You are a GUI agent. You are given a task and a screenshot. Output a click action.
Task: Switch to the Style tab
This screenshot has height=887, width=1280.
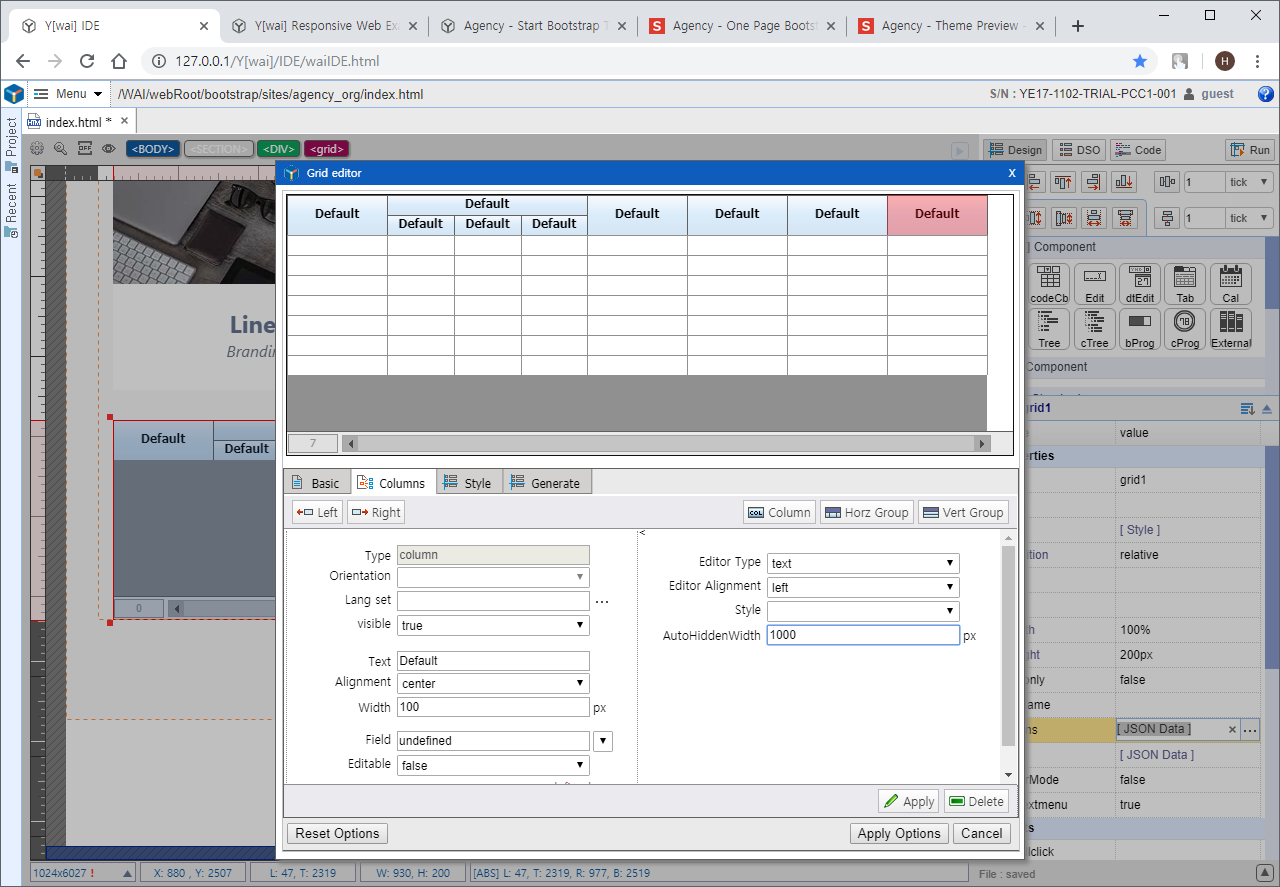click(x=468, y=483)
